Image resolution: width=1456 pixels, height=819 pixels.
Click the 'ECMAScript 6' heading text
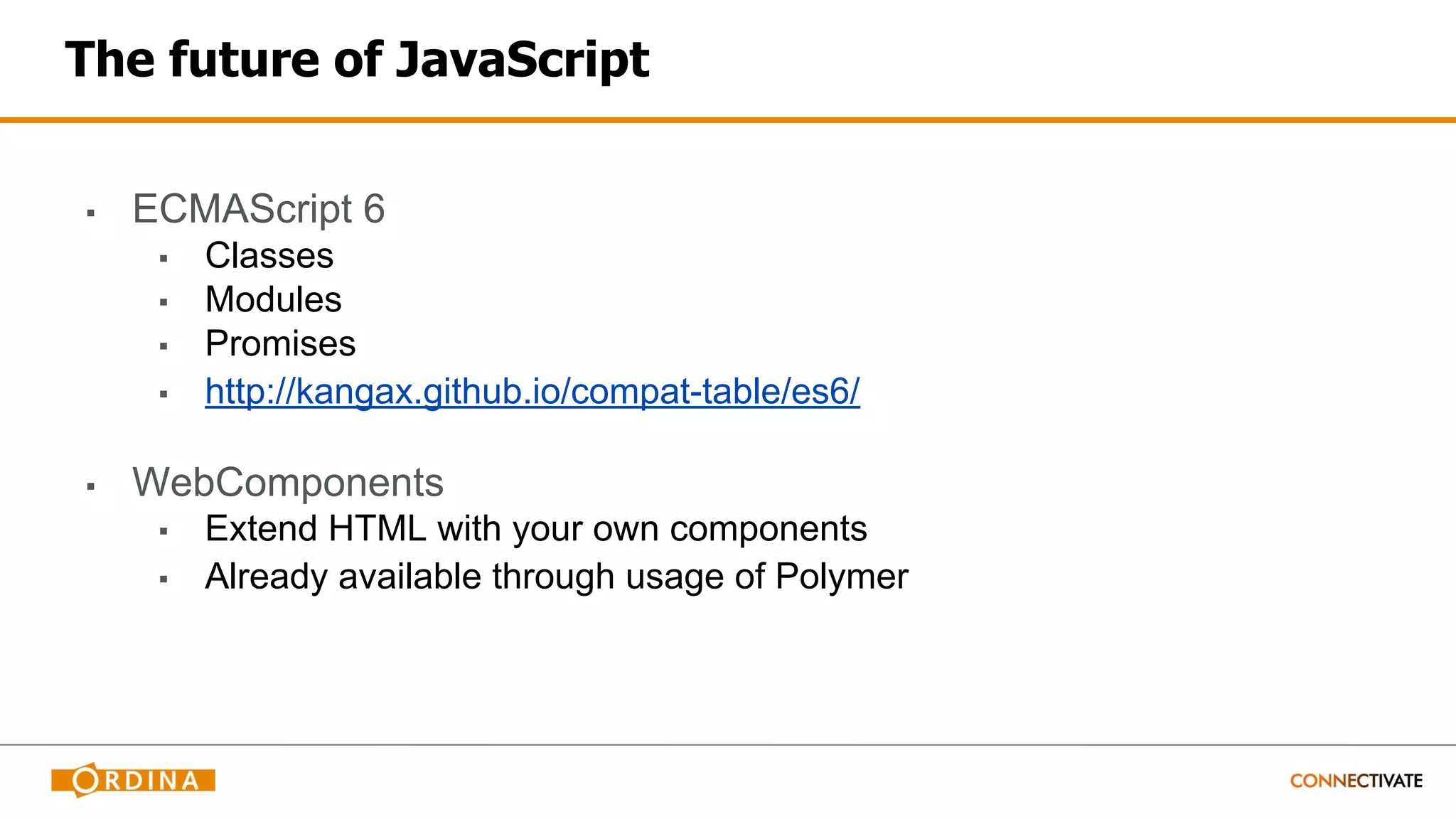pos(258,209)
